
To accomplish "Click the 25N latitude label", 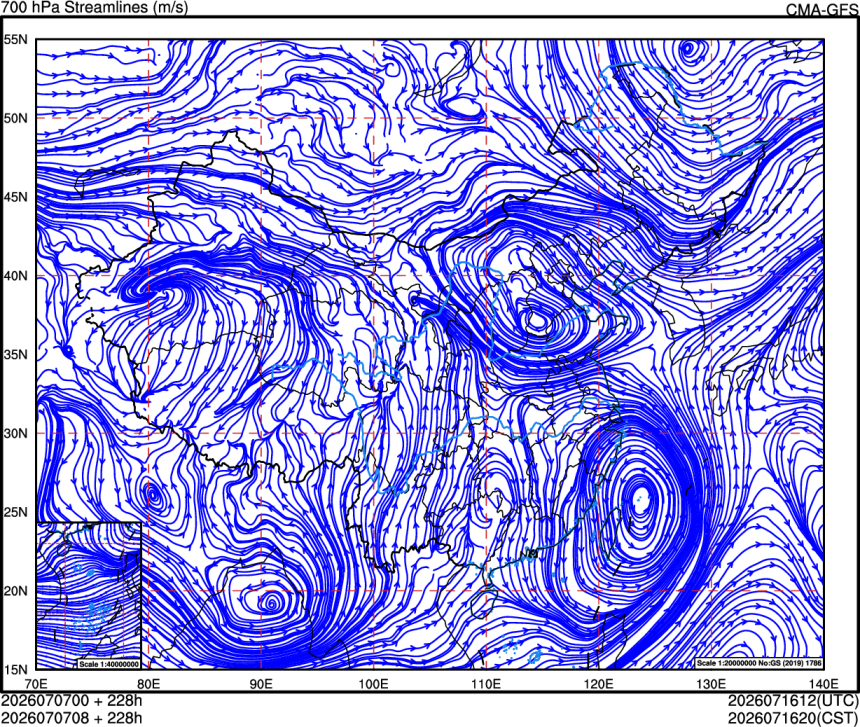I will [15, 512].
